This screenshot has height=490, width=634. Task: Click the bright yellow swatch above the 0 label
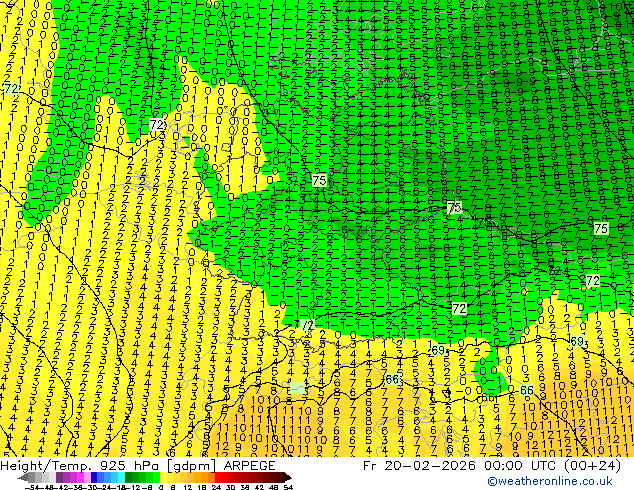tap(163, 477)
